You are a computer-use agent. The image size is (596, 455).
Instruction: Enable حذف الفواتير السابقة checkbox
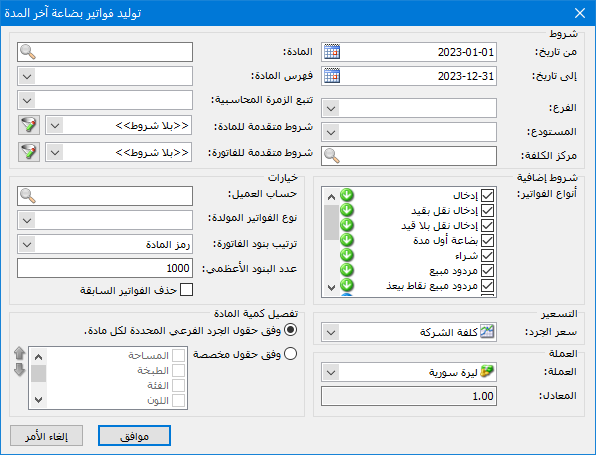186,290
